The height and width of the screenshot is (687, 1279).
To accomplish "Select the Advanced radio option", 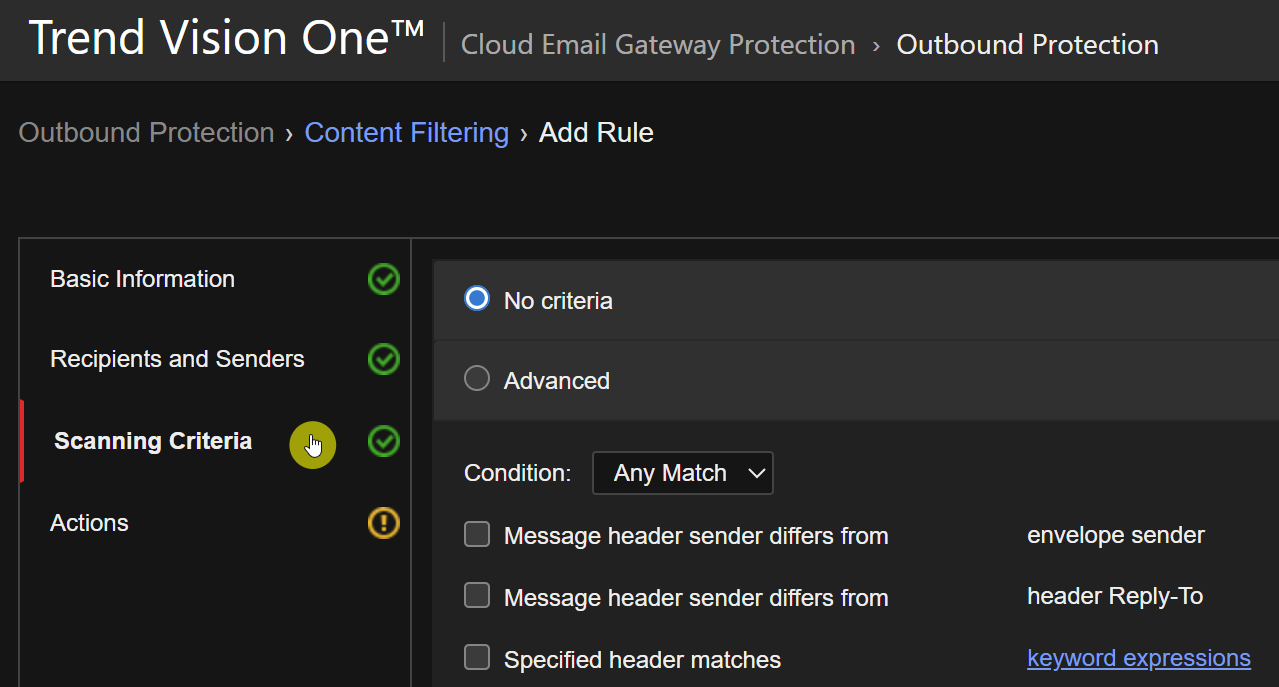I will 477,379.
